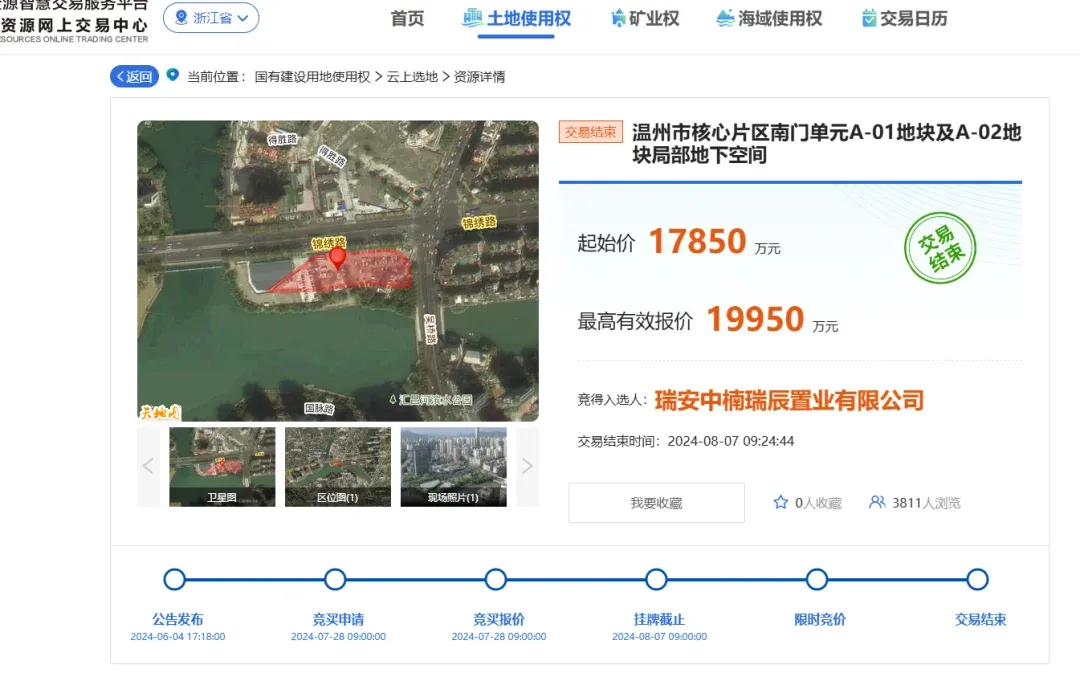The image size is (1080, 673).
Task: Click the 交易结束 timeline node
Action: [x=977, y=579]
